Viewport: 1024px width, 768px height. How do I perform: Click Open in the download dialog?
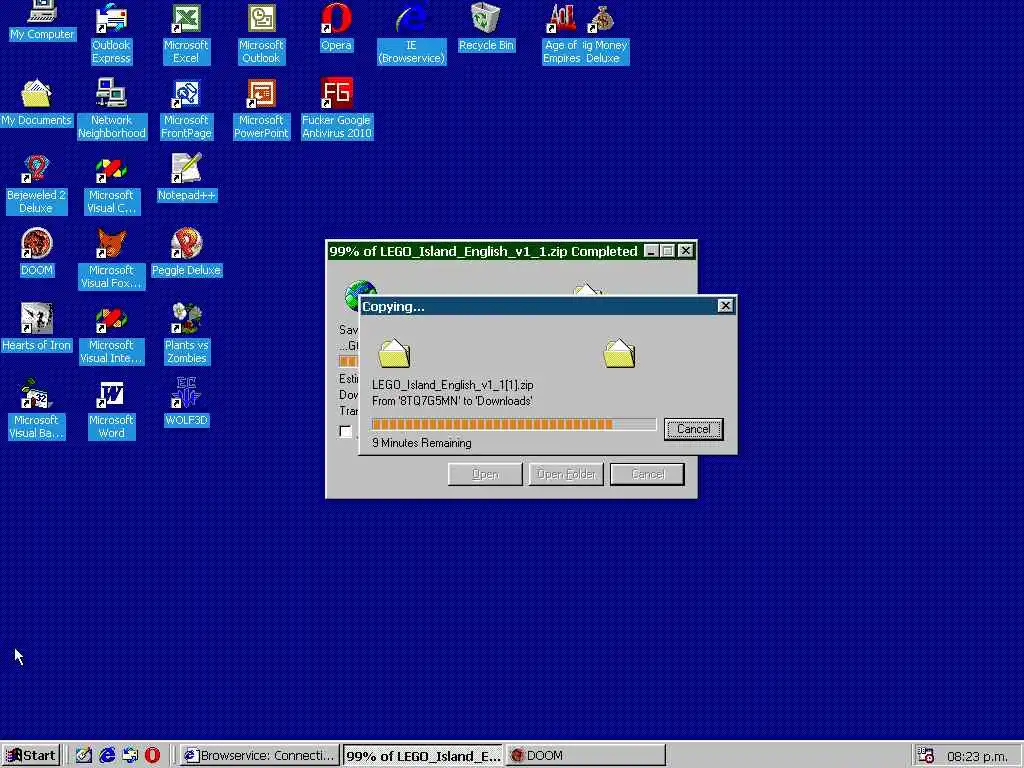(x=485, y=474)
